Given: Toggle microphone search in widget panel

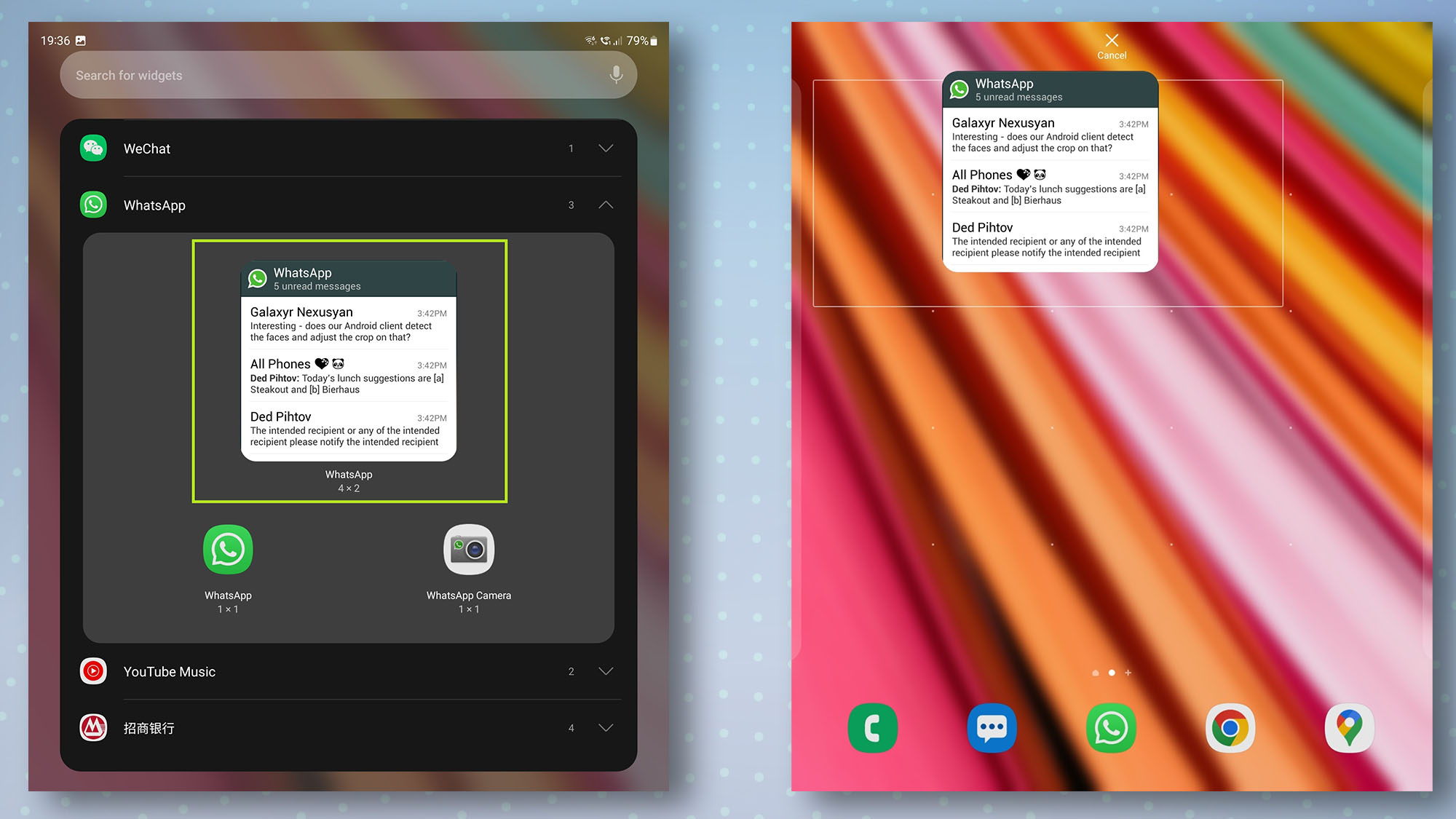Looking at the screenshot, I should [x=616, y=74].
